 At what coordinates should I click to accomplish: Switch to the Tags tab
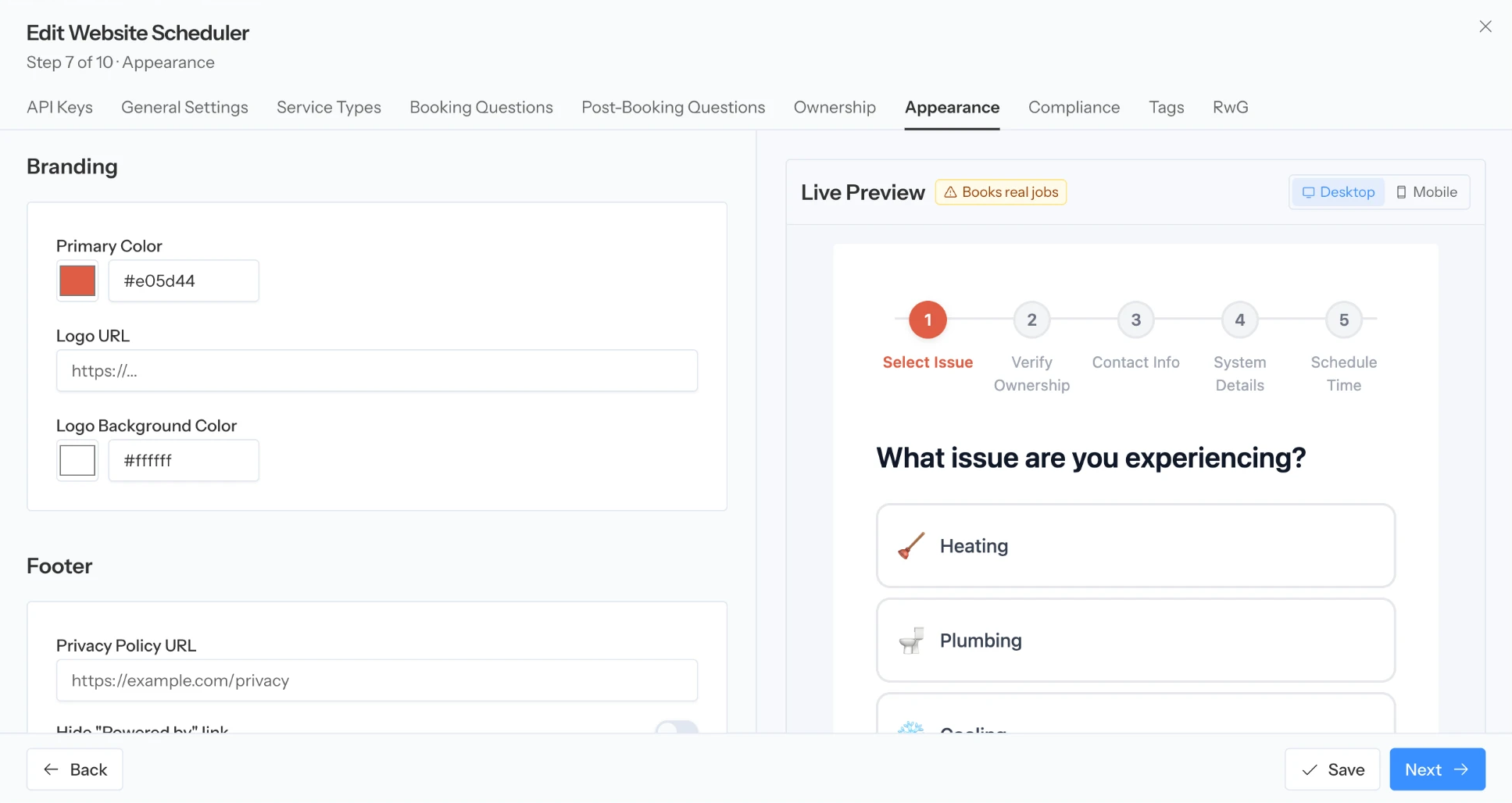coord(1166,107)
